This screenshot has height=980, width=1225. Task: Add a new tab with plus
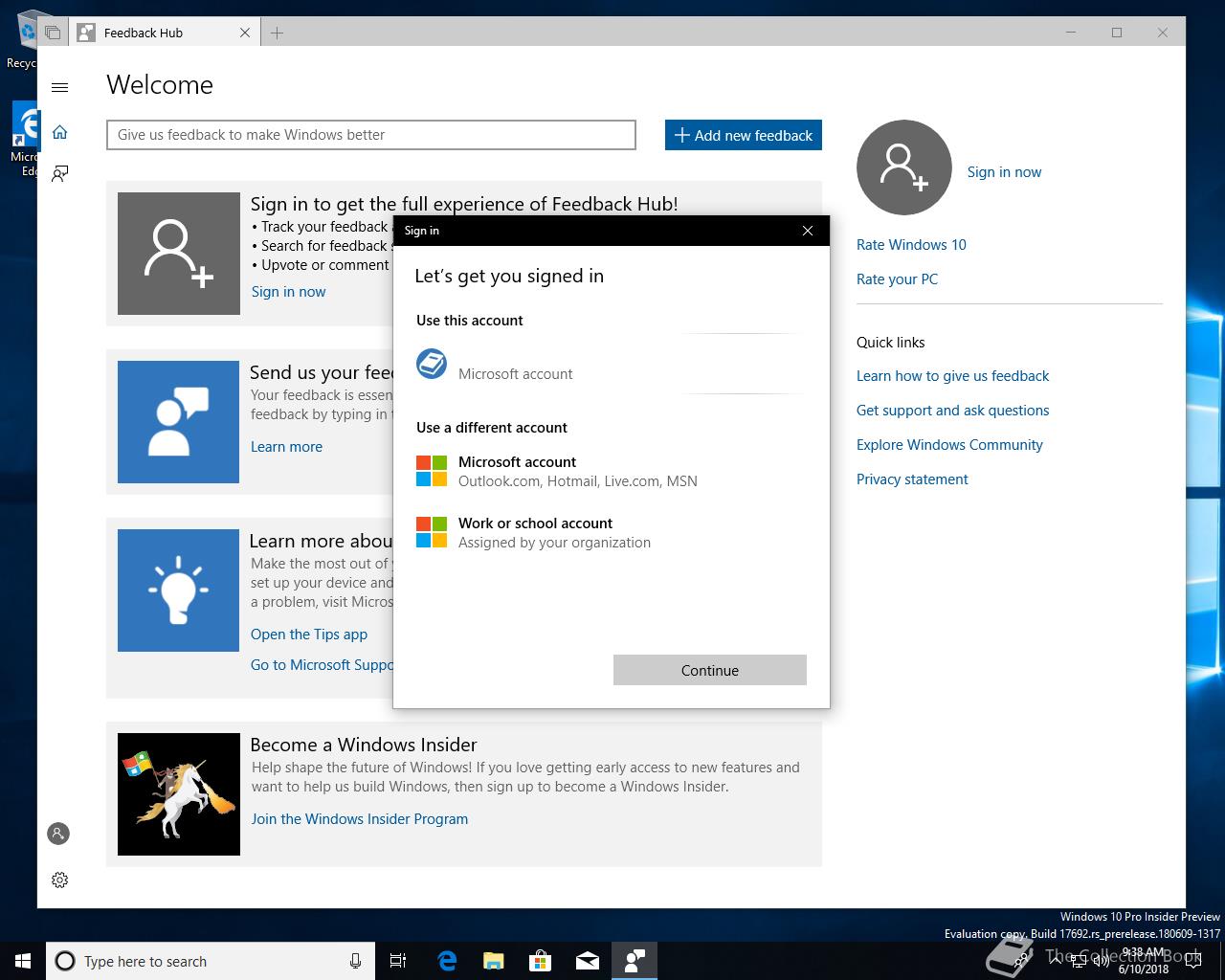tap(277, 33)
